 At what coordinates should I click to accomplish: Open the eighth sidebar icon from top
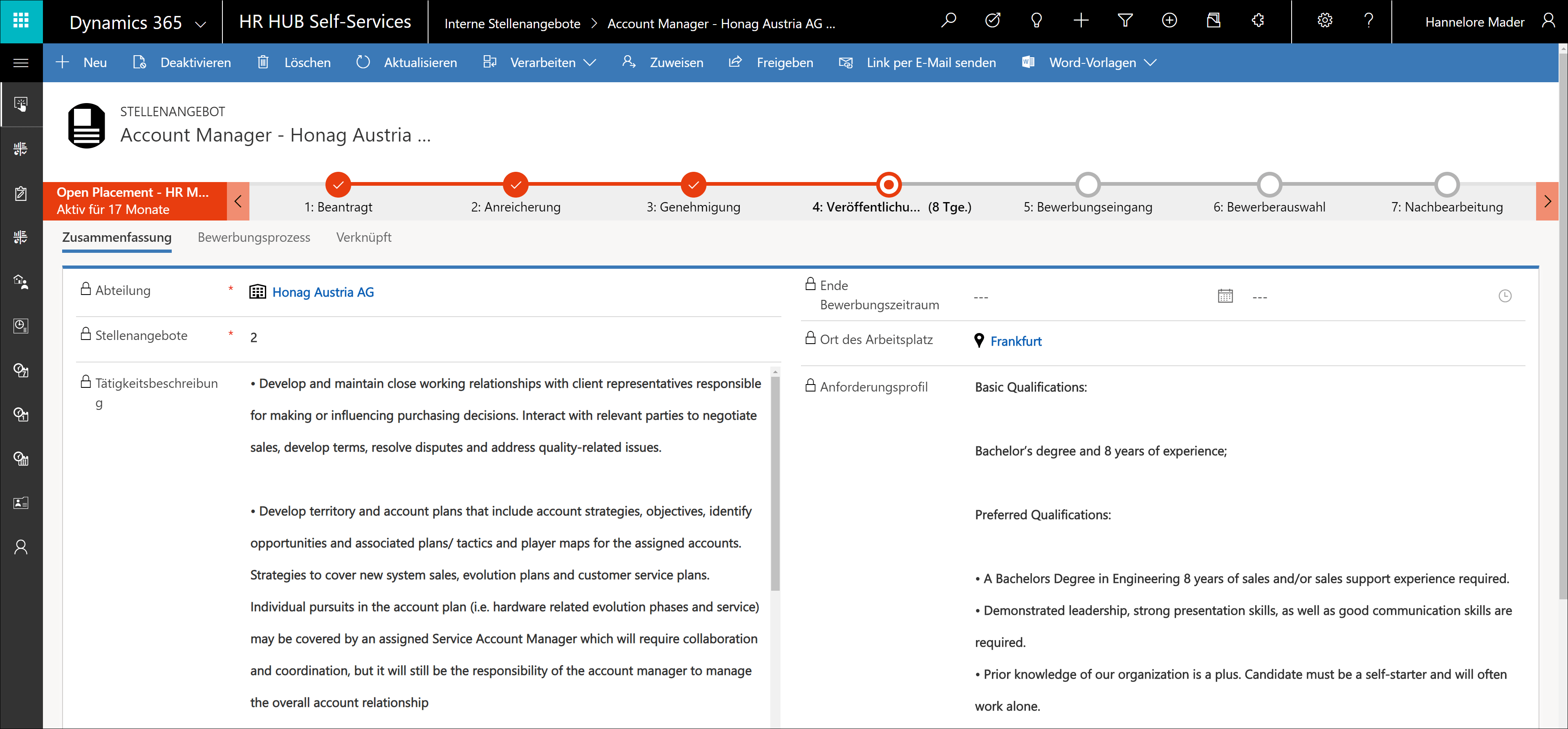[x=21, y=415]
